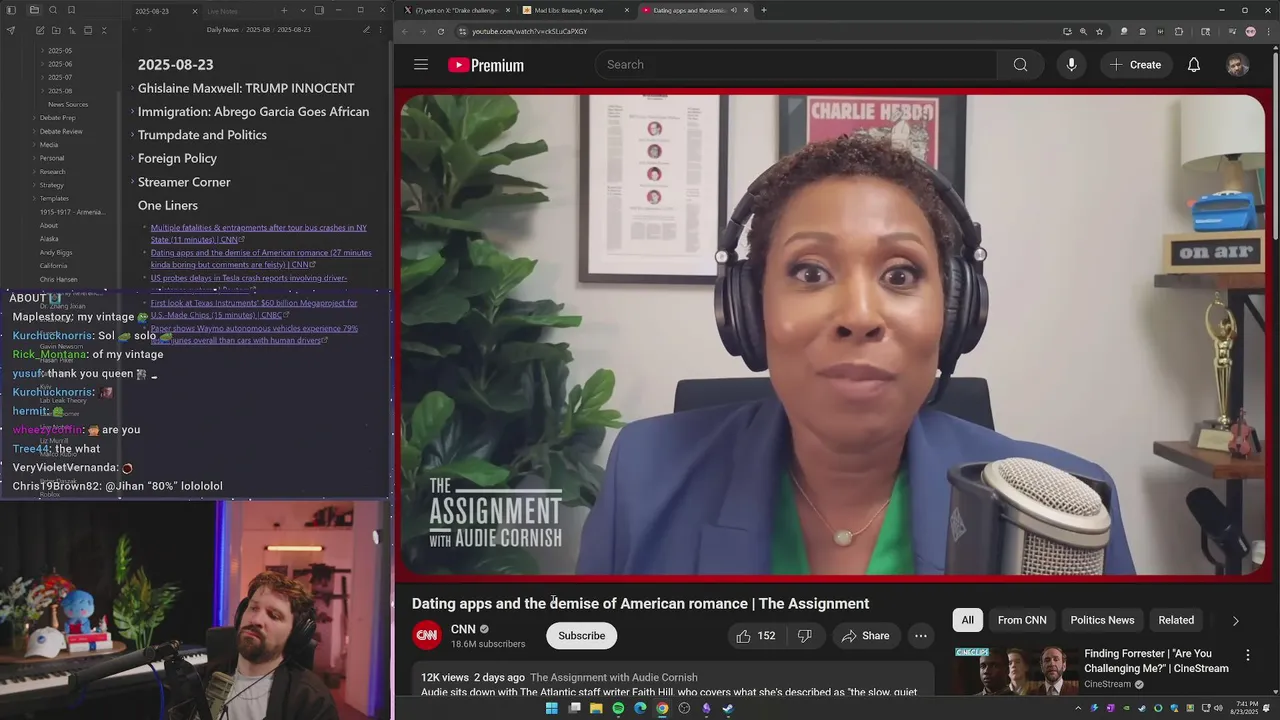Unfold the Streamer Corner heading
Viewport: 1280px width, 720px height.
coord(132,183)
